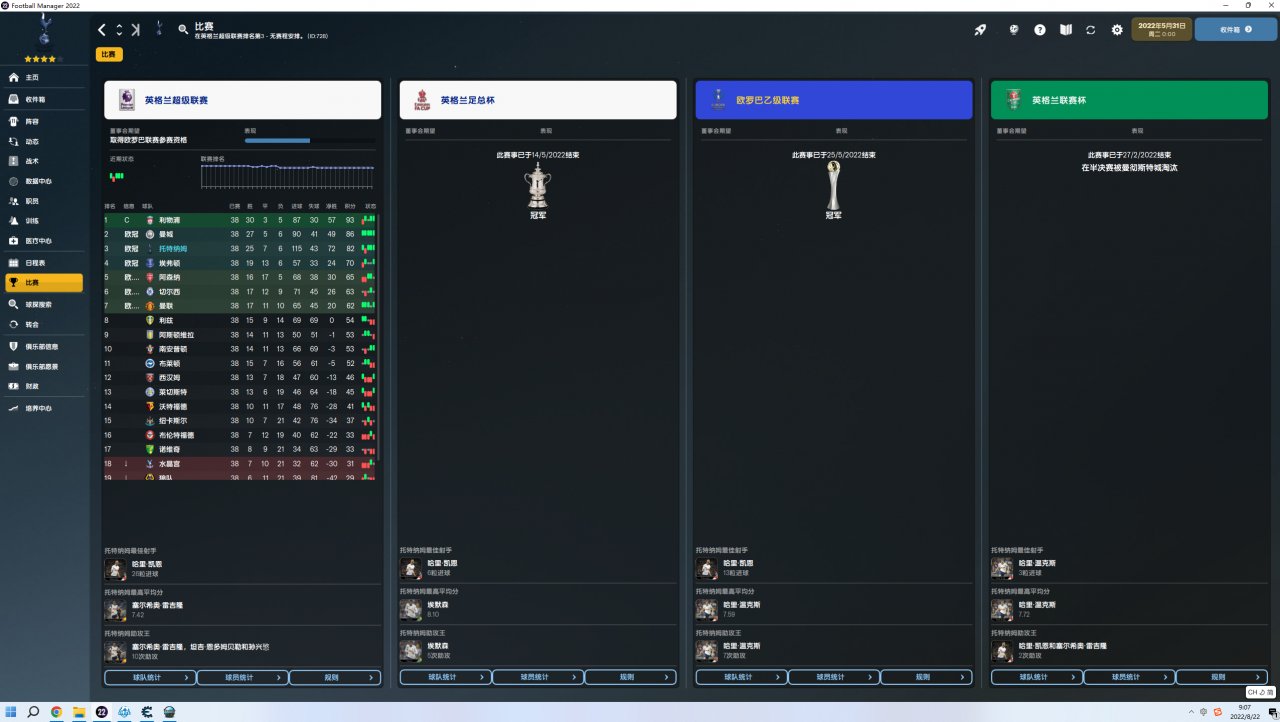Click the 训练 training cone icon in sidebar
The width and height of the screenshot is (1280, 722).
(14, 221)
